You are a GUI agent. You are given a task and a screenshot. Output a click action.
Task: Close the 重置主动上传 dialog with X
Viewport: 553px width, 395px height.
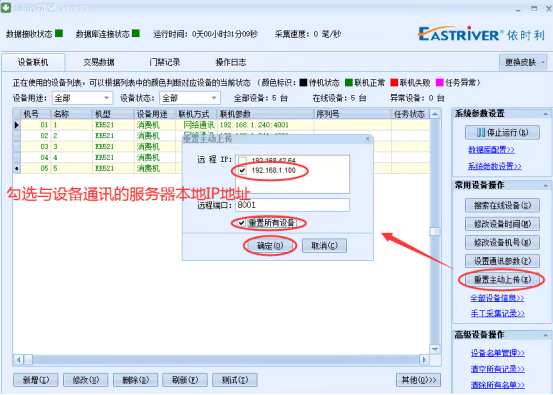point(367,139)
